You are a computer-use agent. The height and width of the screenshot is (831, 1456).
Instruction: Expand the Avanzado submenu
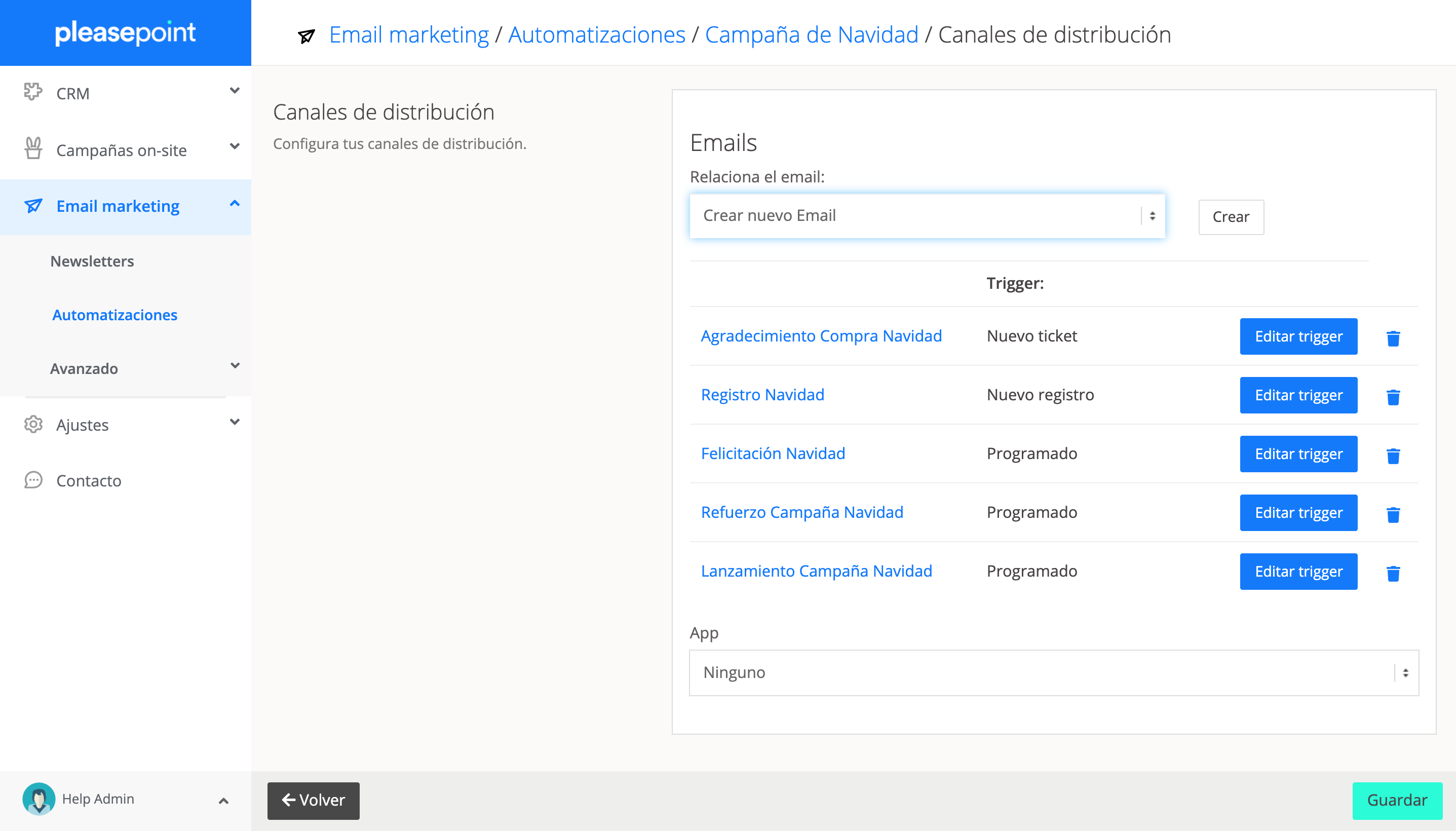coord(235,366)
